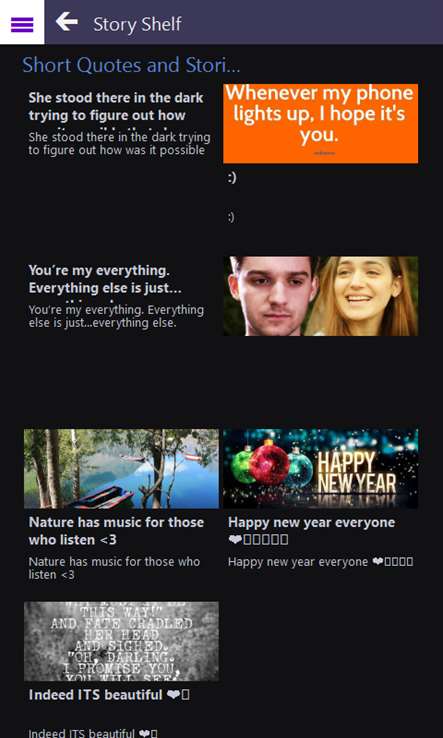Open the grayscale fate quote thumbnail
The height and width of the screenshot is (738, 443).
(x=121, y=641)
